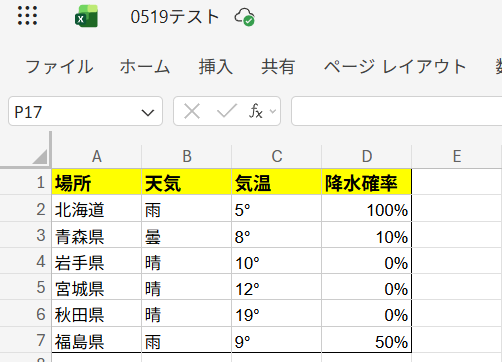Click the 降水確率 header cell
502x362 pixels.
click(367, 182)
